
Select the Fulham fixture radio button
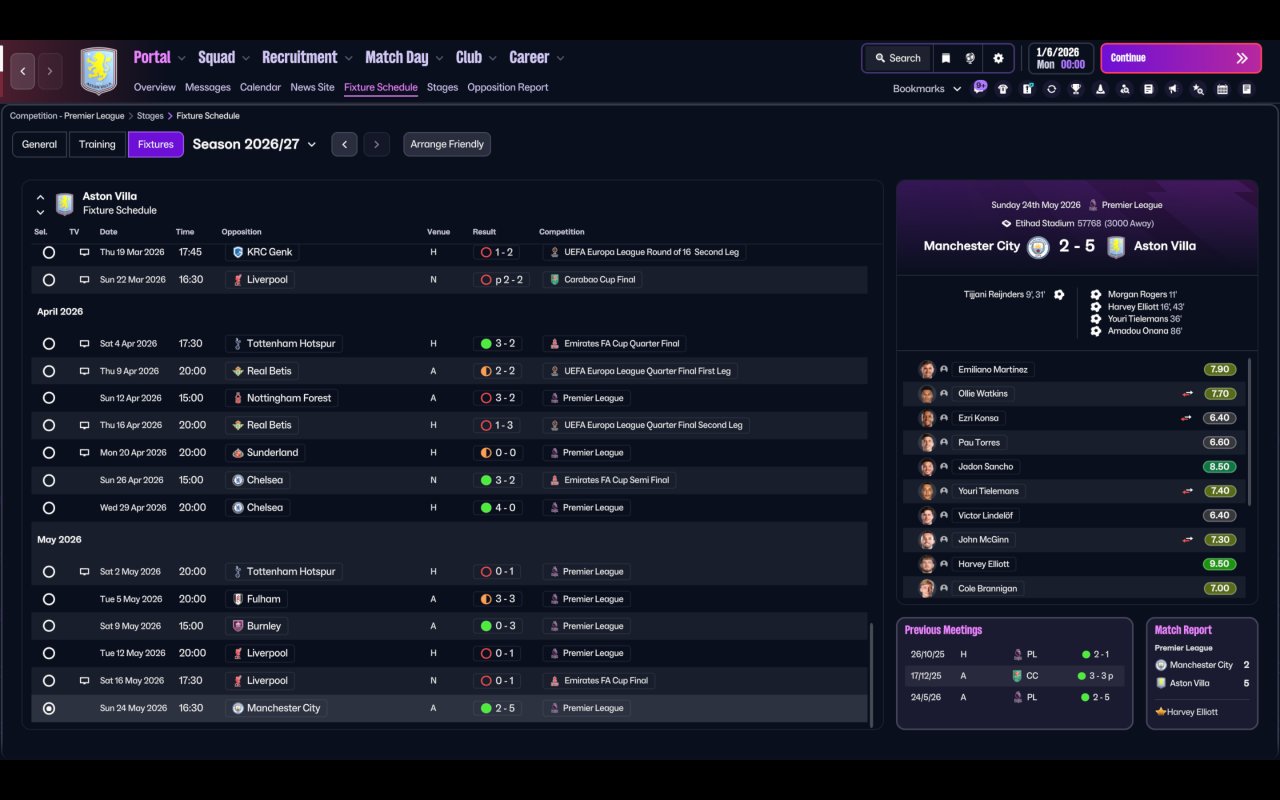tap(49, 599)
